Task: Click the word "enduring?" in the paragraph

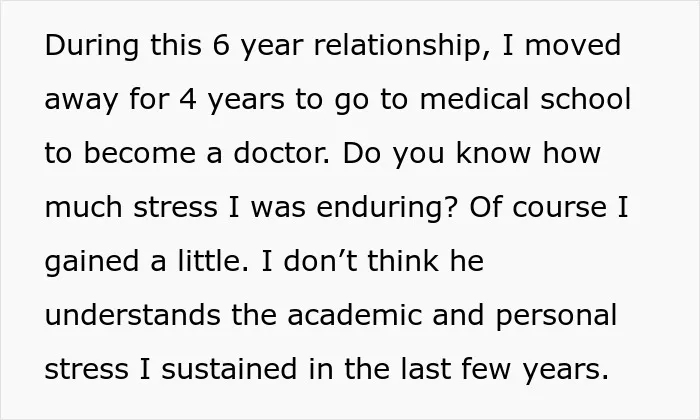Action: coord(388,208)
